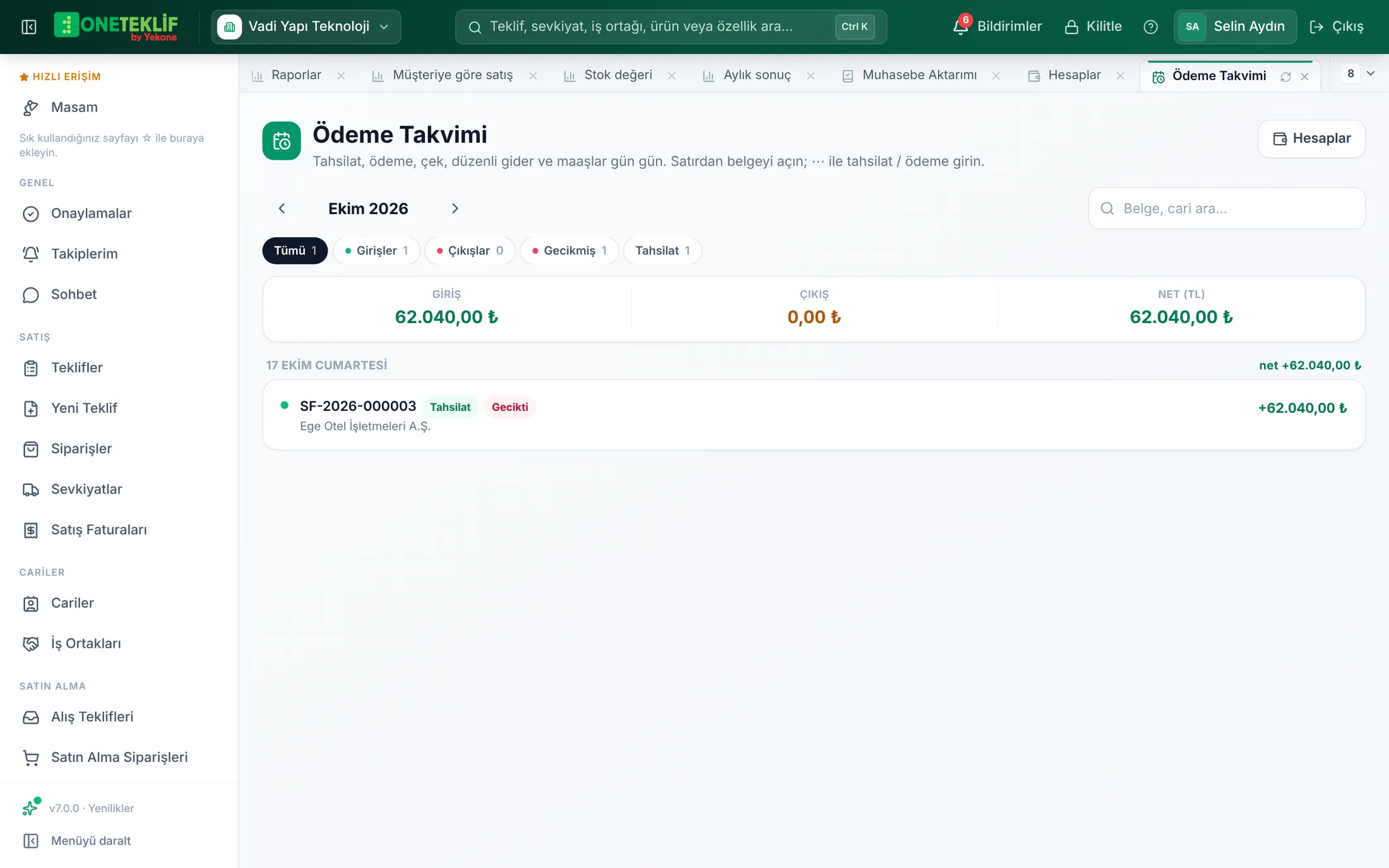Switch to the Stok değeri tab
This screenshot has height=868, width=1389.
click(x=618, y=75)
